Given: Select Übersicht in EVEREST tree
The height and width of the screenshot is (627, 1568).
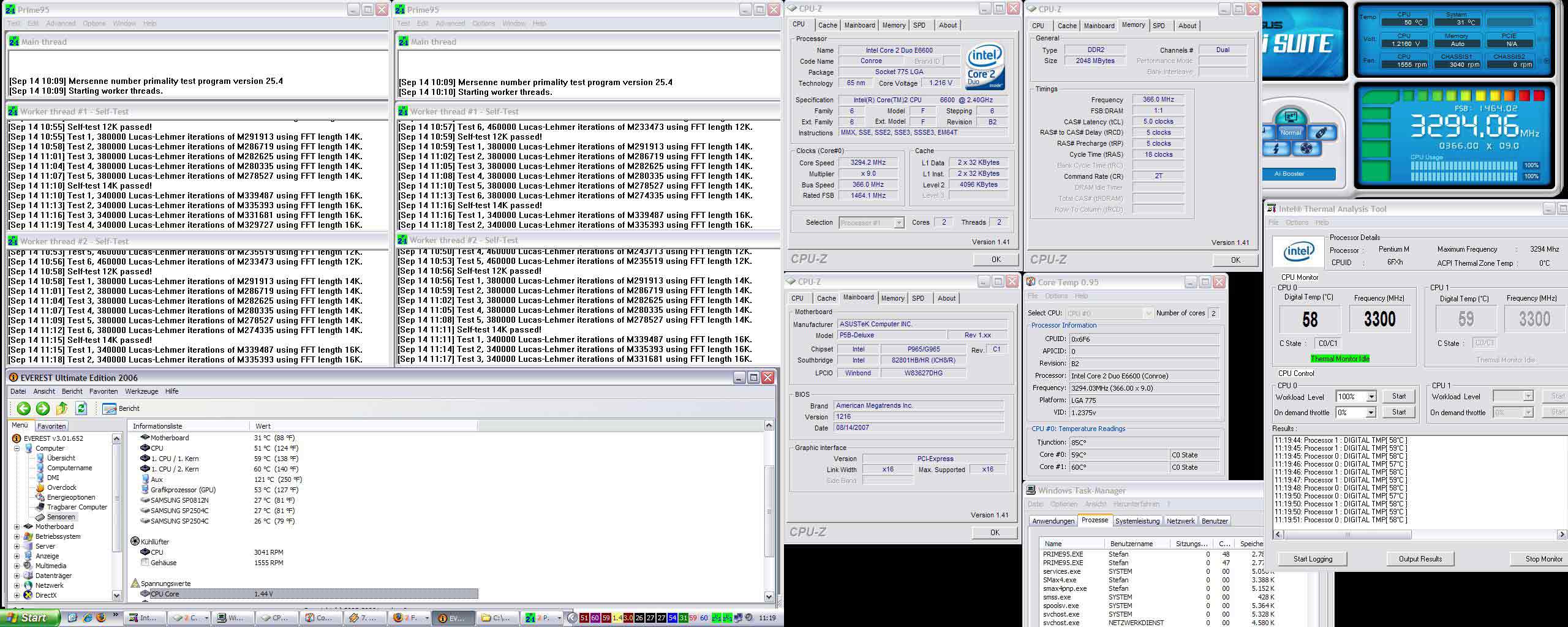Looking at the screenshot, I should pos(56,458).
